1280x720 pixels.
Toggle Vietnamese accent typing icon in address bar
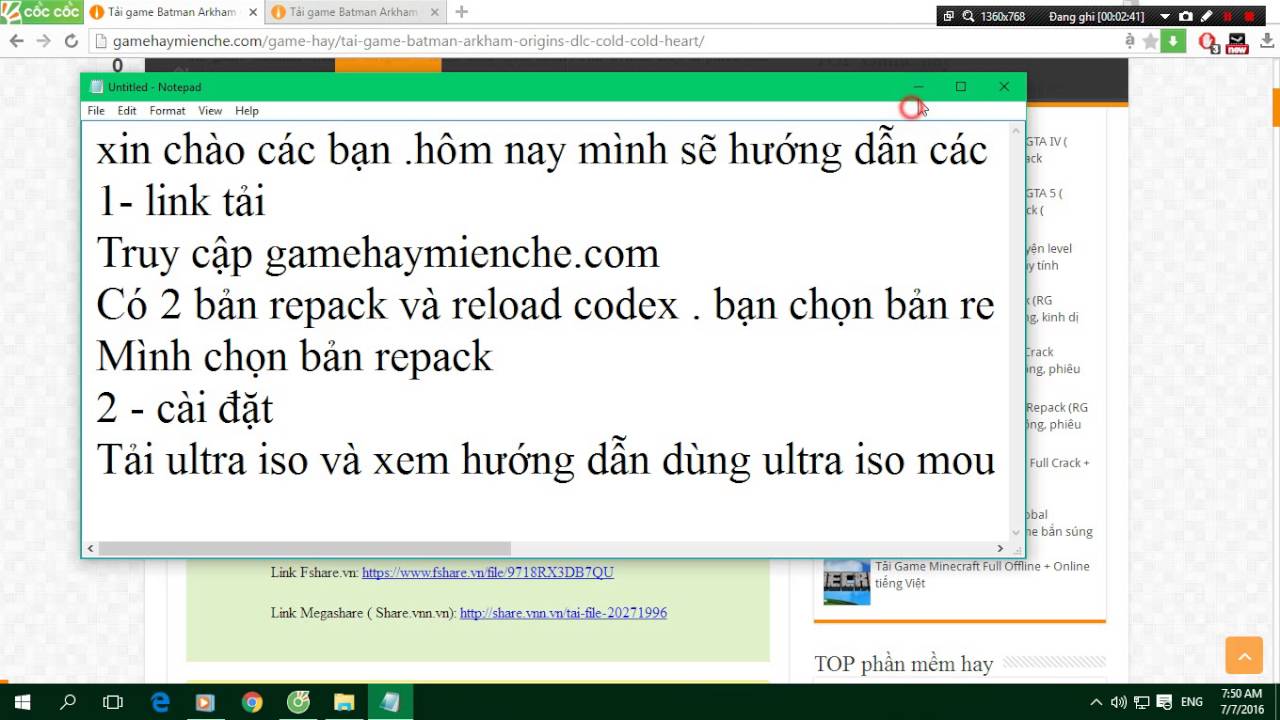tap(1130, 41)
